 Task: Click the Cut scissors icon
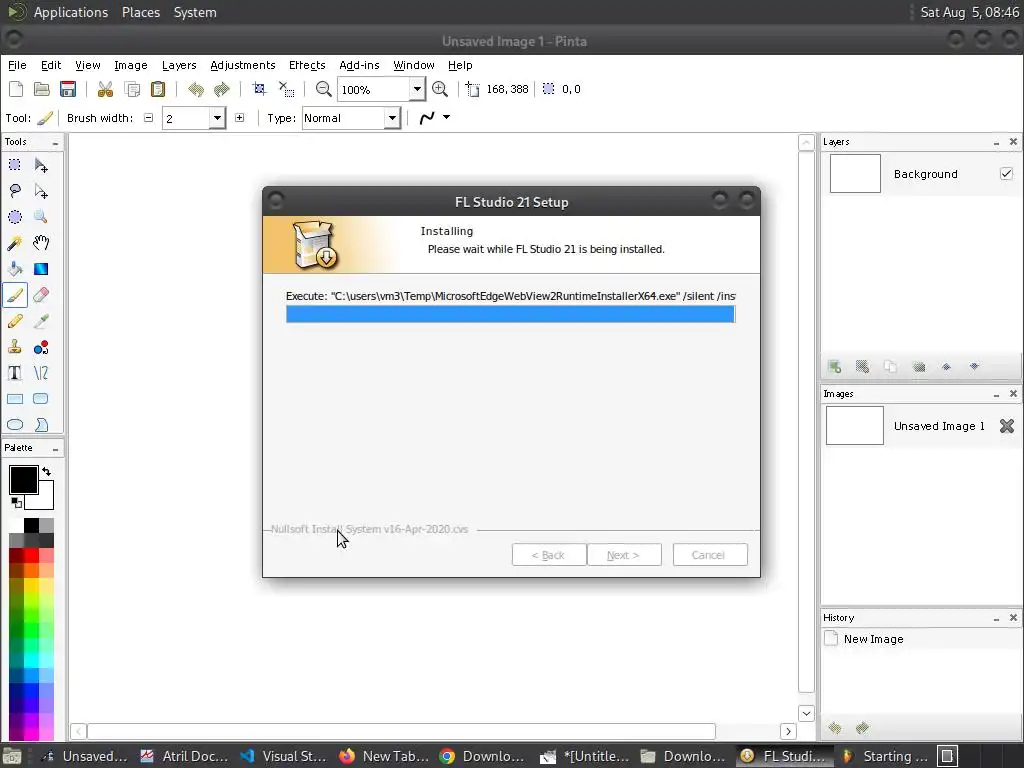coord(105,89)
